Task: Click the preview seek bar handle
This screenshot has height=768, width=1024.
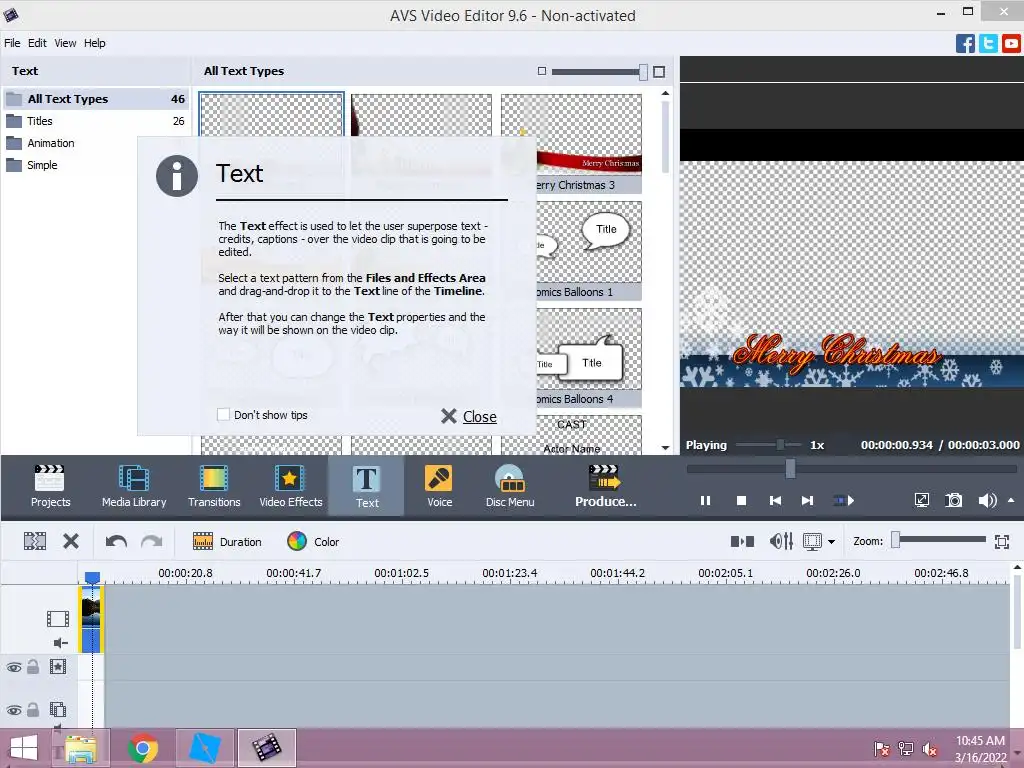Action: click(790, 468)
